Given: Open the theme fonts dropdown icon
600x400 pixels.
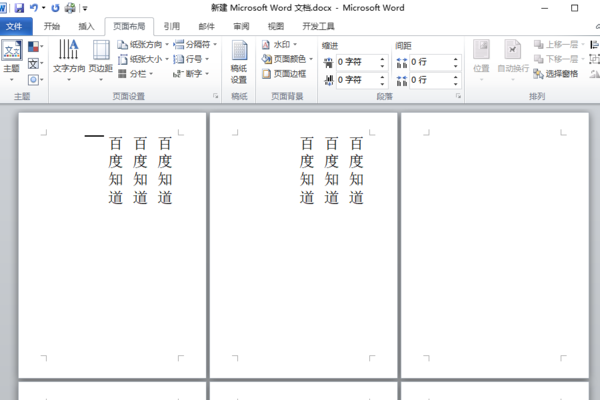Looking at the screenshot, I should tap(36, 63).
